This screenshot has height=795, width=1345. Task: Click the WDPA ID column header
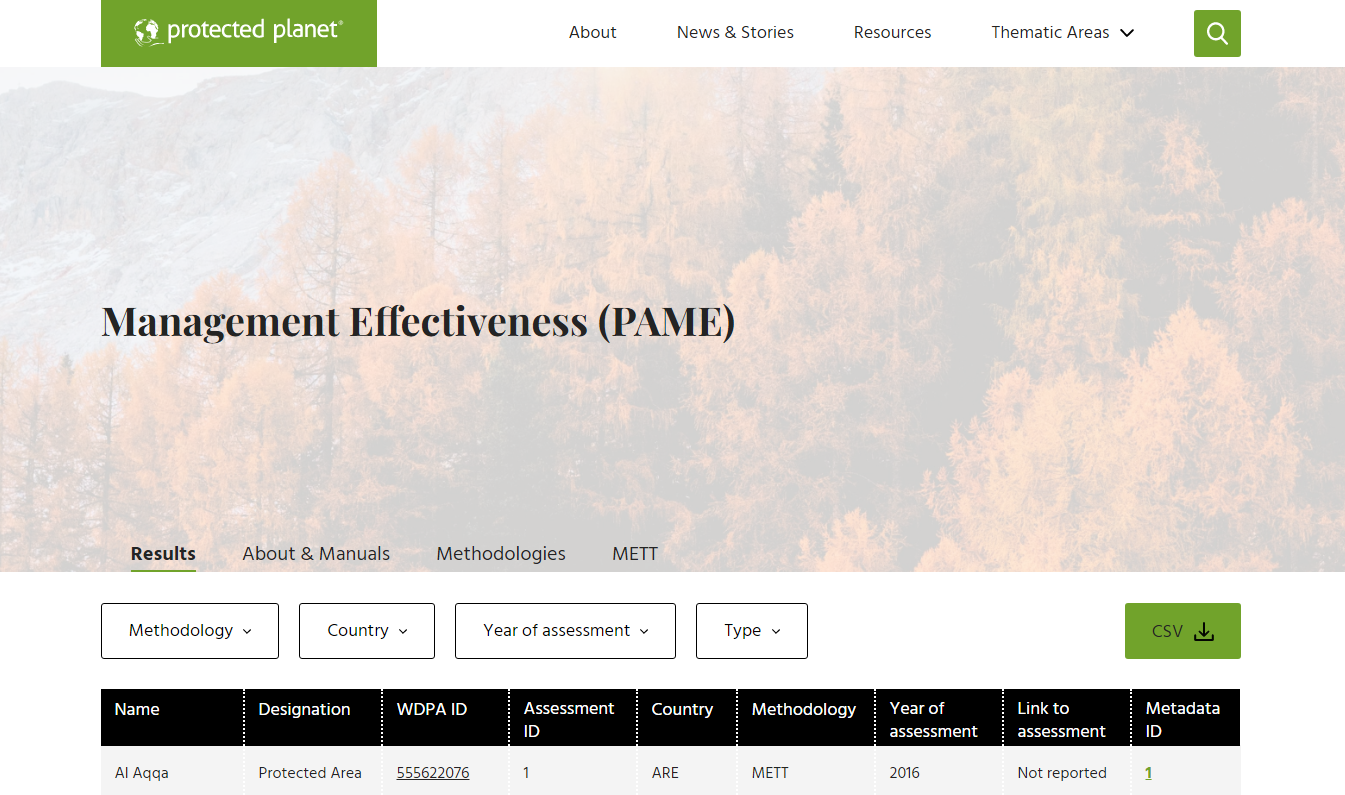[x=432, y=709]
